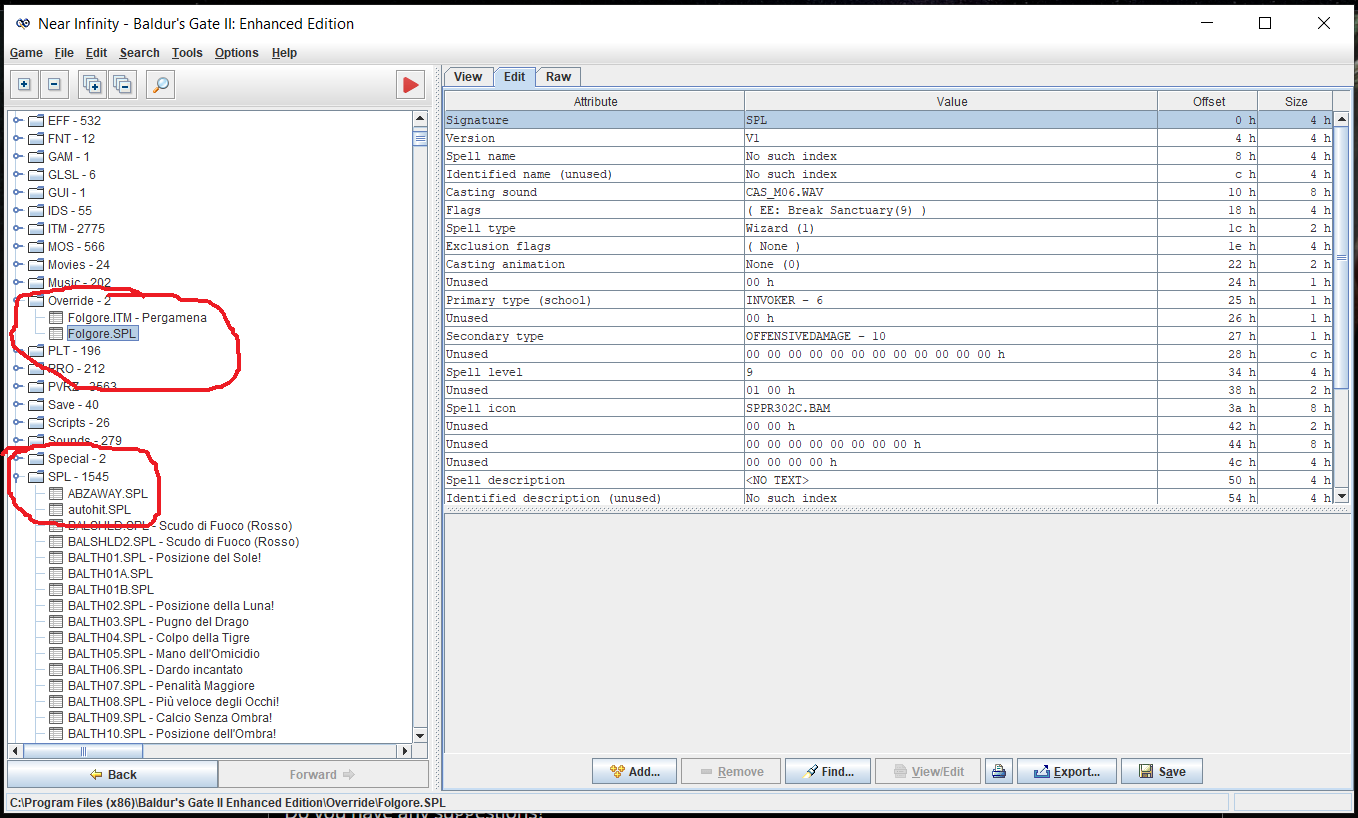Click the file icon next to BALTH10.SPL
This screenshot has height=818, width=1358.
click(56, 734)
